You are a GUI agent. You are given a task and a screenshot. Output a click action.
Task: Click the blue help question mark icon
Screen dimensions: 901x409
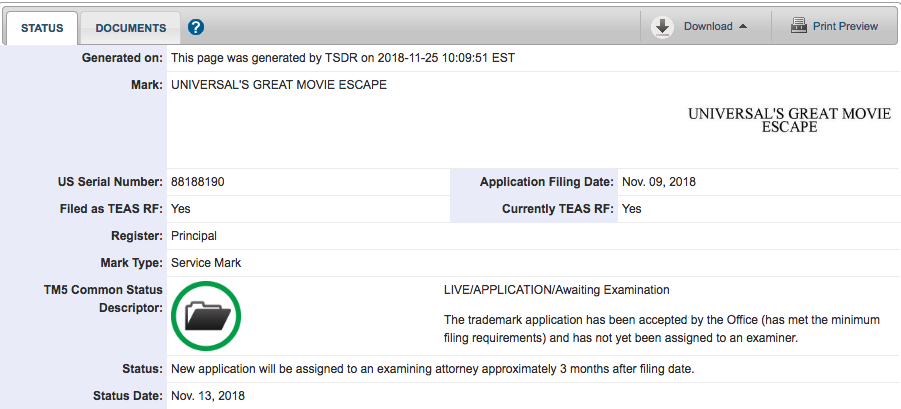point(196,27)
